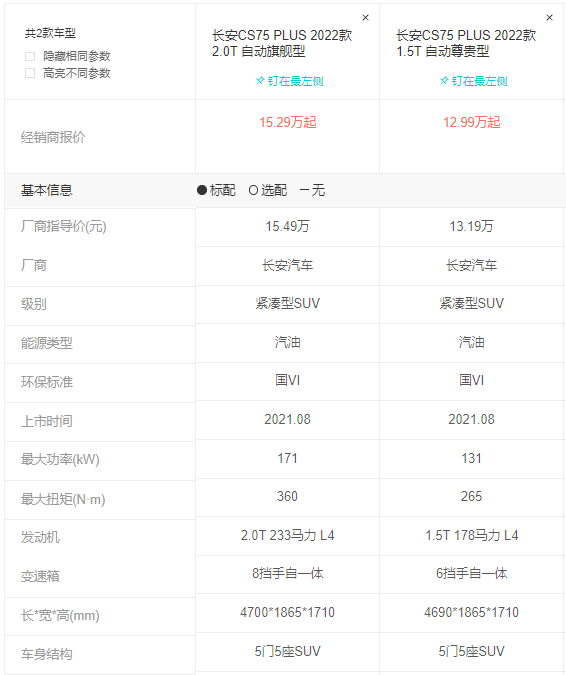The height and width of the screenshot is (675, 566).
Task: Select the 4700*1865*1710 dimensions cell
Action: point(288,613)
